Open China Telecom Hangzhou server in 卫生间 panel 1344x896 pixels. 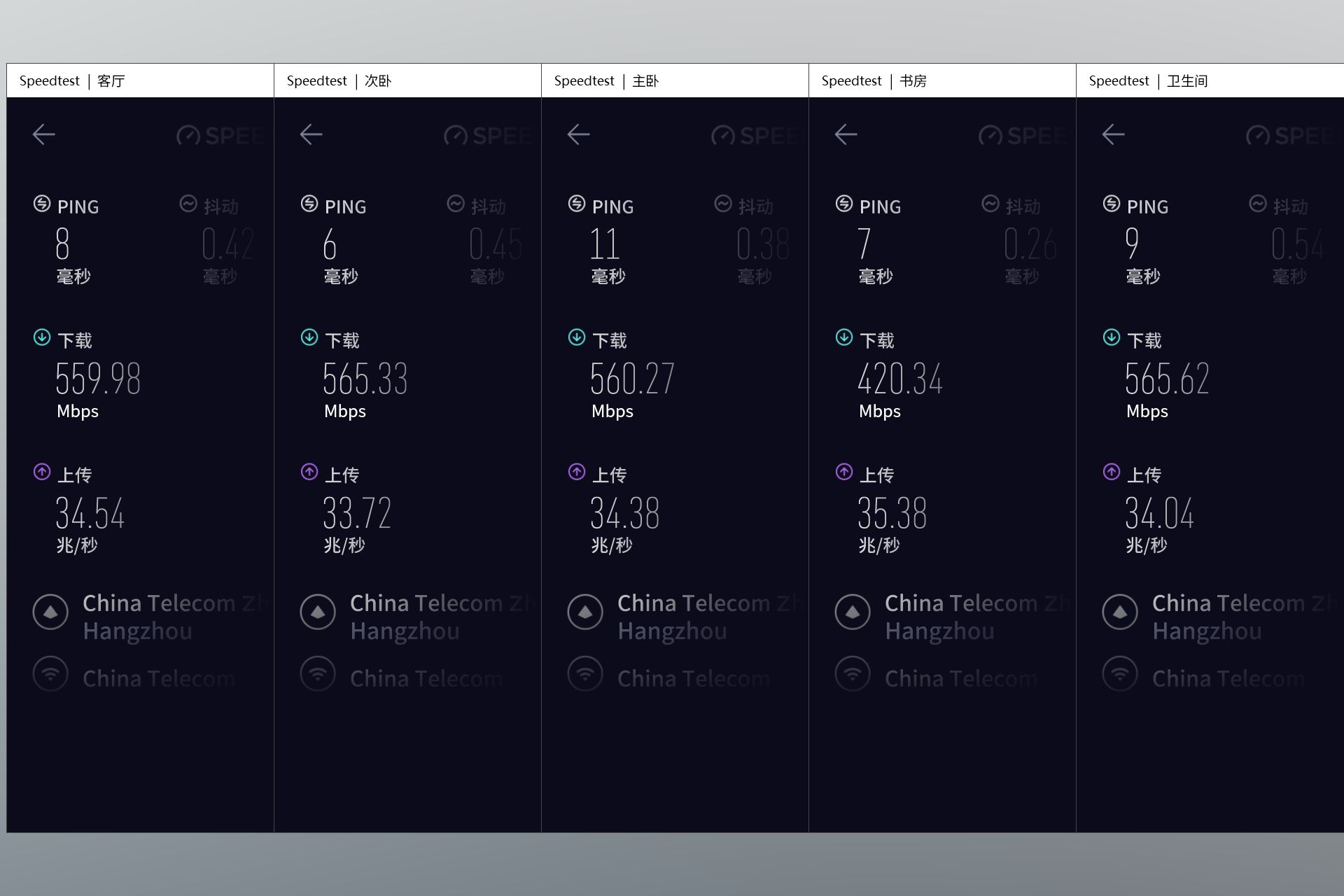click(1247, 617)
